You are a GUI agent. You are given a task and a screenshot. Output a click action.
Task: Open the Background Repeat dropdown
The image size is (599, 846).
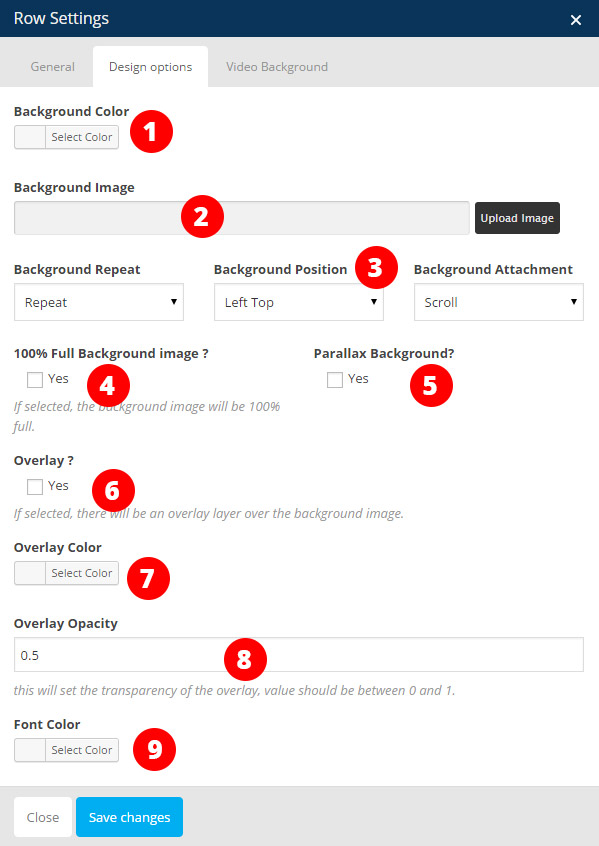(99, 302)
